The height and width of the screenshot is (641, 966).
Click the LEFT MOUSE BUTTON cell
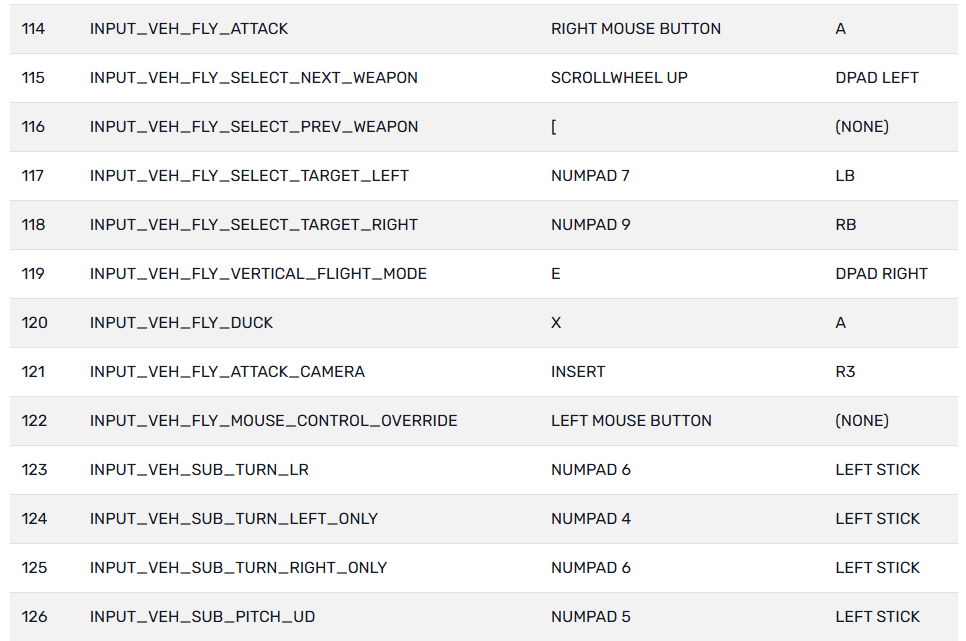[x=631, y=421]
